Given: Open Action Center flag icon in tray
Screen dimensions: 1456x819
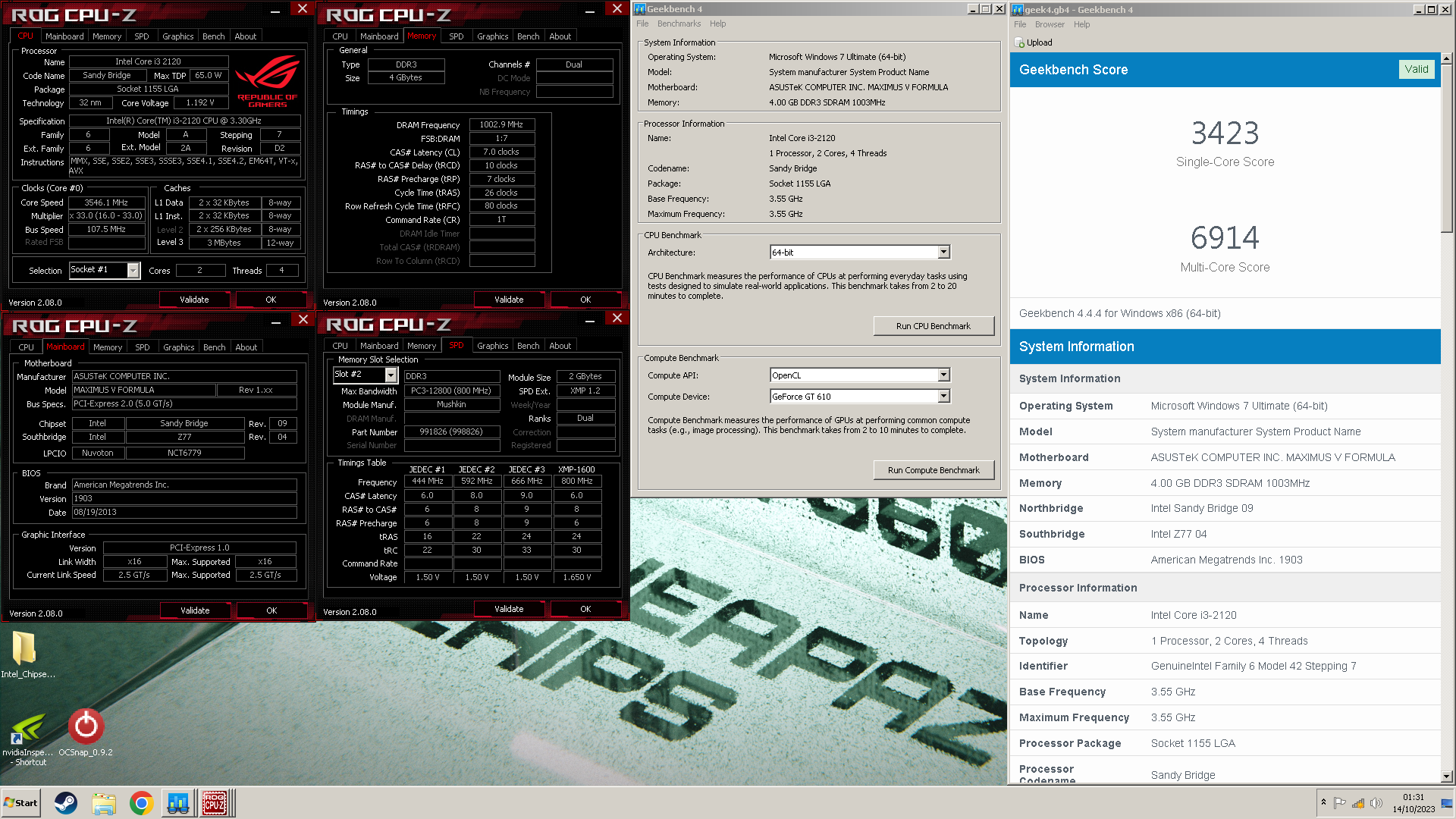Looking at the screenshot, I should tap(1340, 802).
